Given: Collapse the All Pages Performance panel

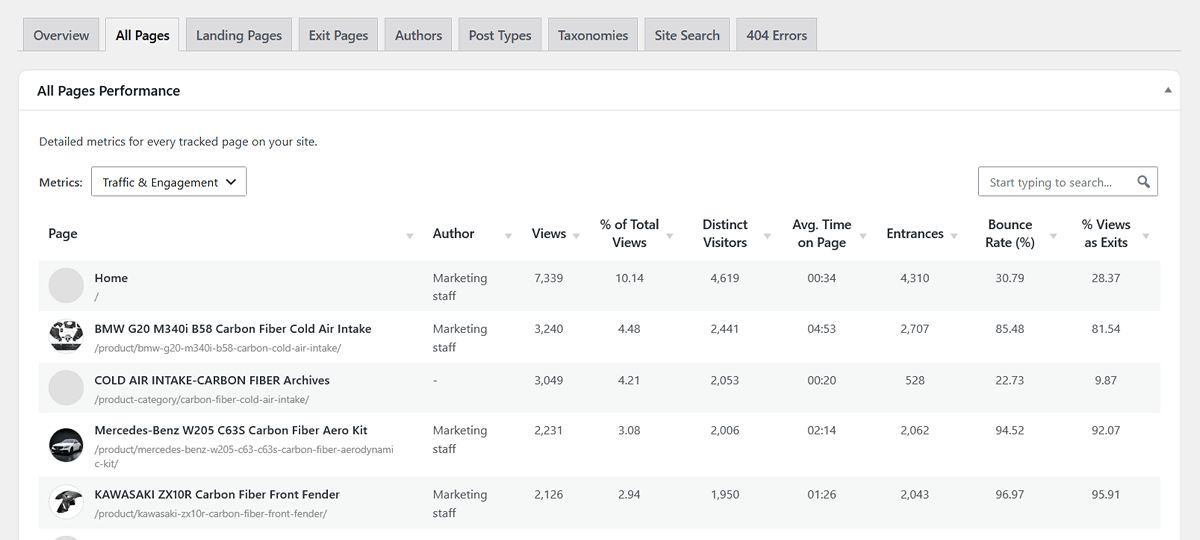Looking at the screenshot, I should tap(1167, 90).
